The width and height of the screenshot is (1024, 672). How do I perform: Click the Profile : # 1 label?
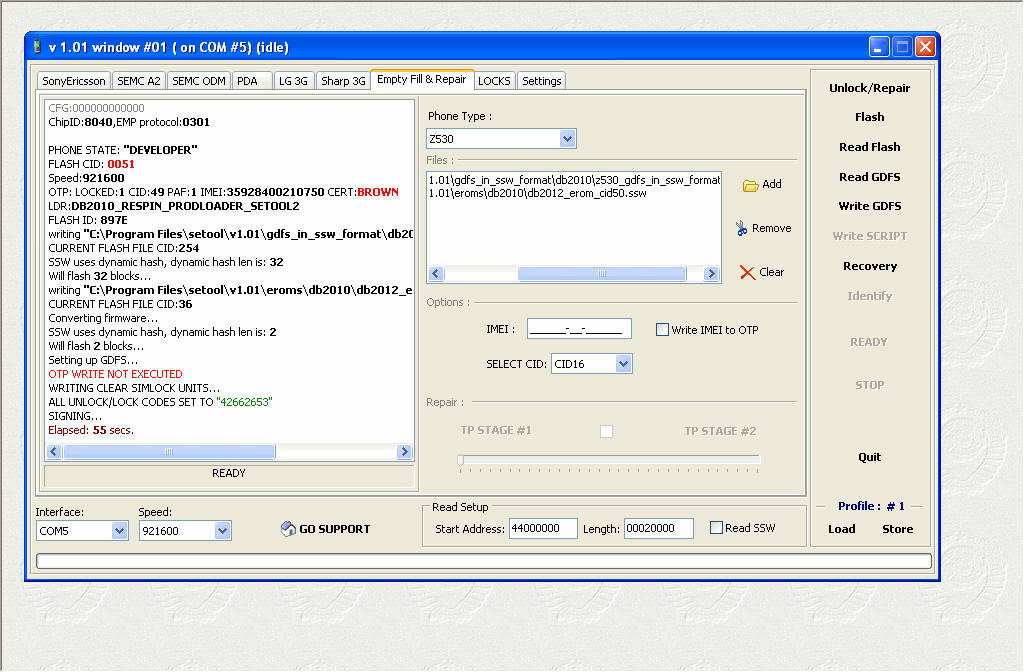pyautogui.click(x=871, y=506)
